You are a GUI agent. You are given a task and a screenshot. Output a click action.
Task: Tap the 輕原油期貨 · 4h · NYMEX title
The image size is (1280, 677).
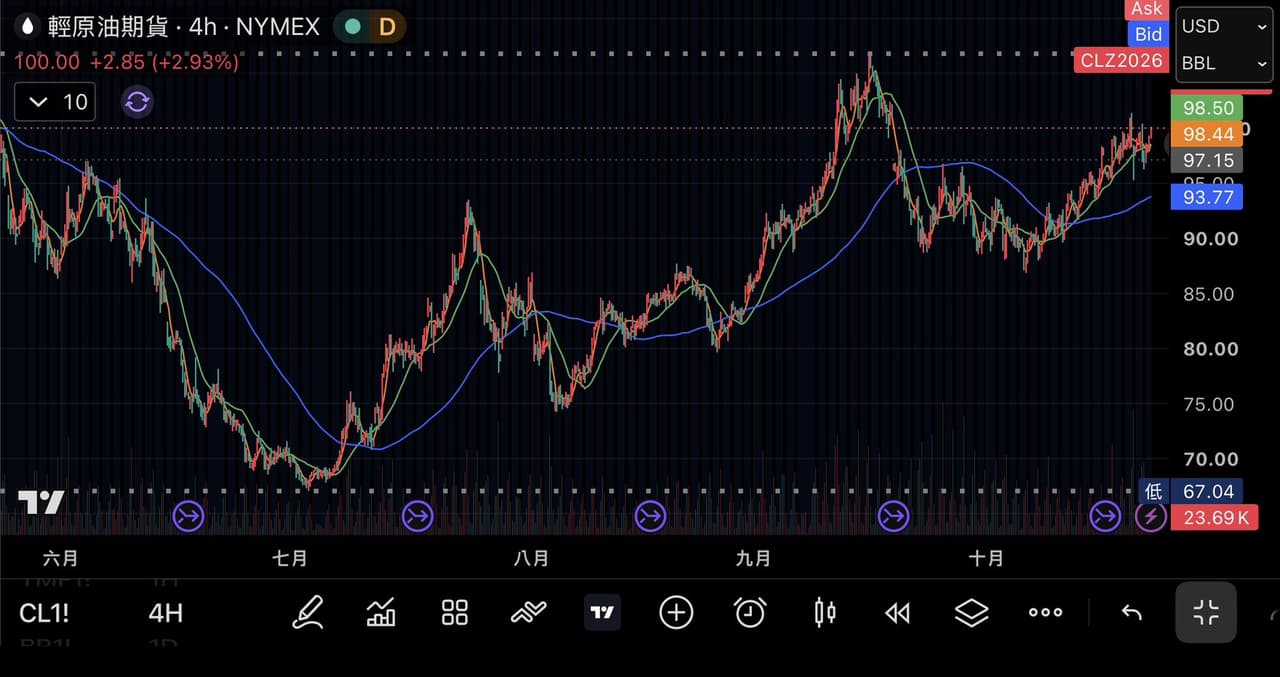coord(183,27)
